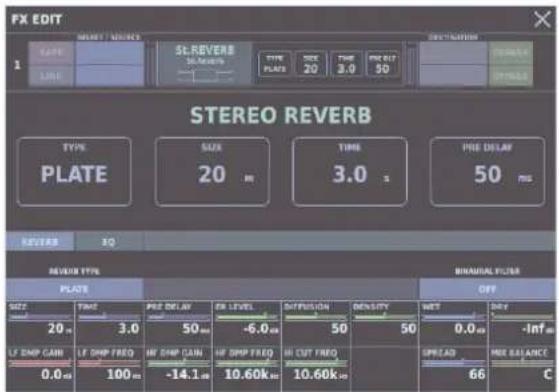559x392 pixels.
Task: Select the large TYPE PLATE box
Action: pos(74,172)
